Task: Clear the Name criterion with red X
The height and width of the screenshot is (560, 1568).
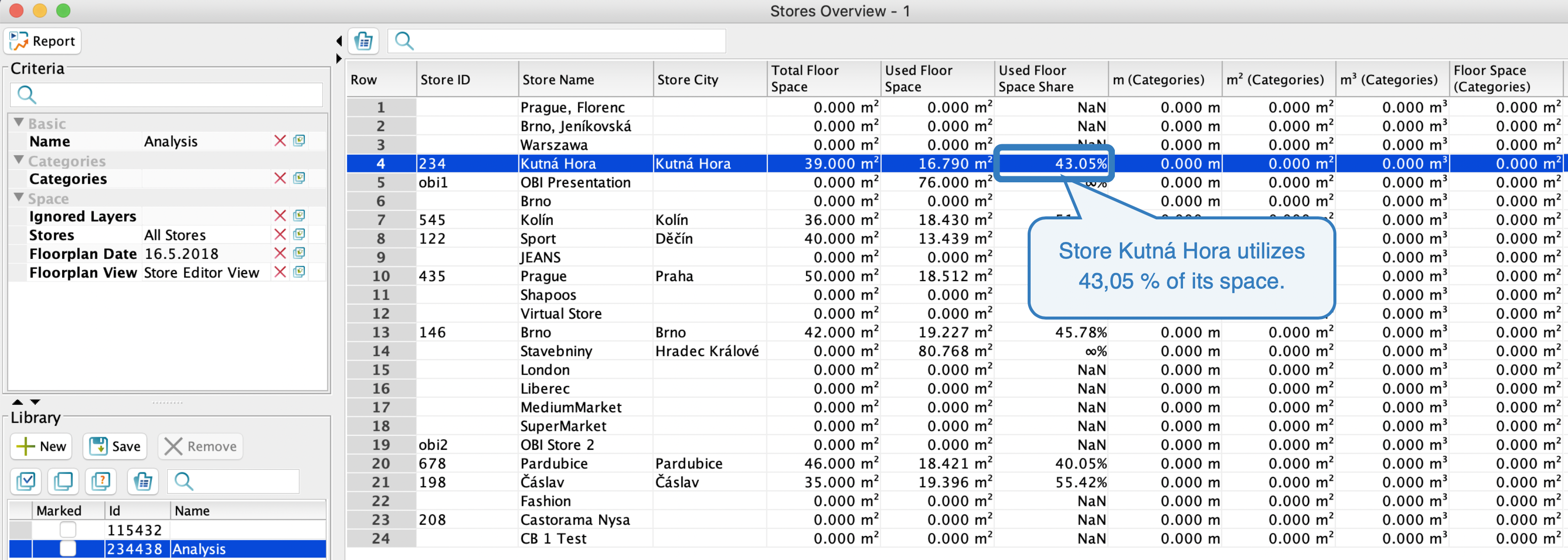Action: click(x=280, y=141)
